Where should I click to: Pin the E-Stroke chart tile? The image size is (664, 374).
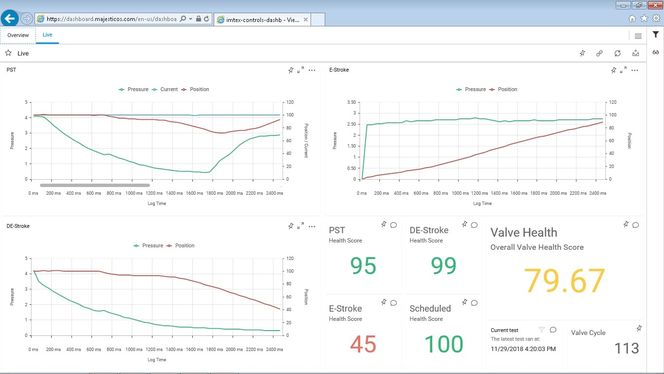[613, 70]
